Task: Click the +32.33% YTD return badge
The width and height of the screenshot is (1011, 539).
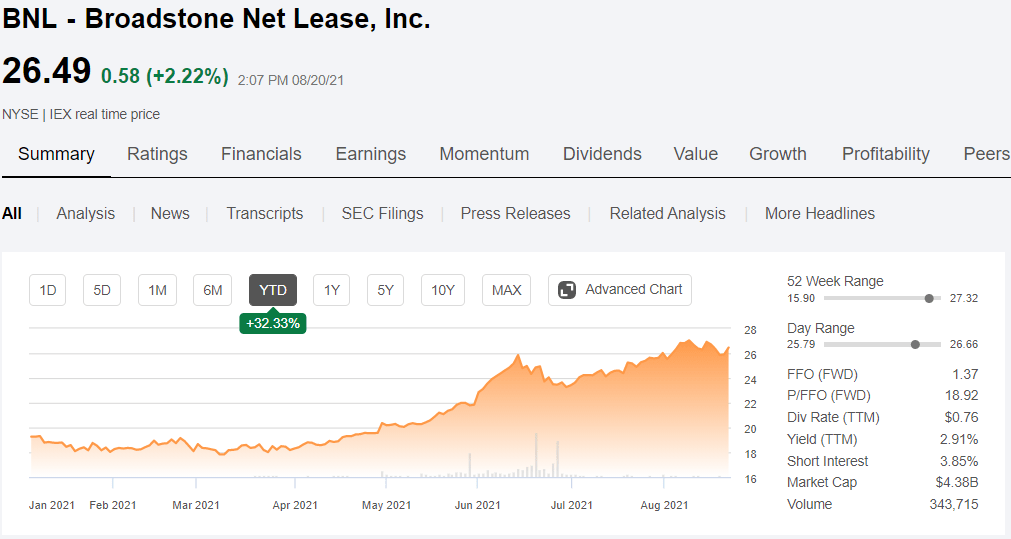Action: (x=273, y=324)
